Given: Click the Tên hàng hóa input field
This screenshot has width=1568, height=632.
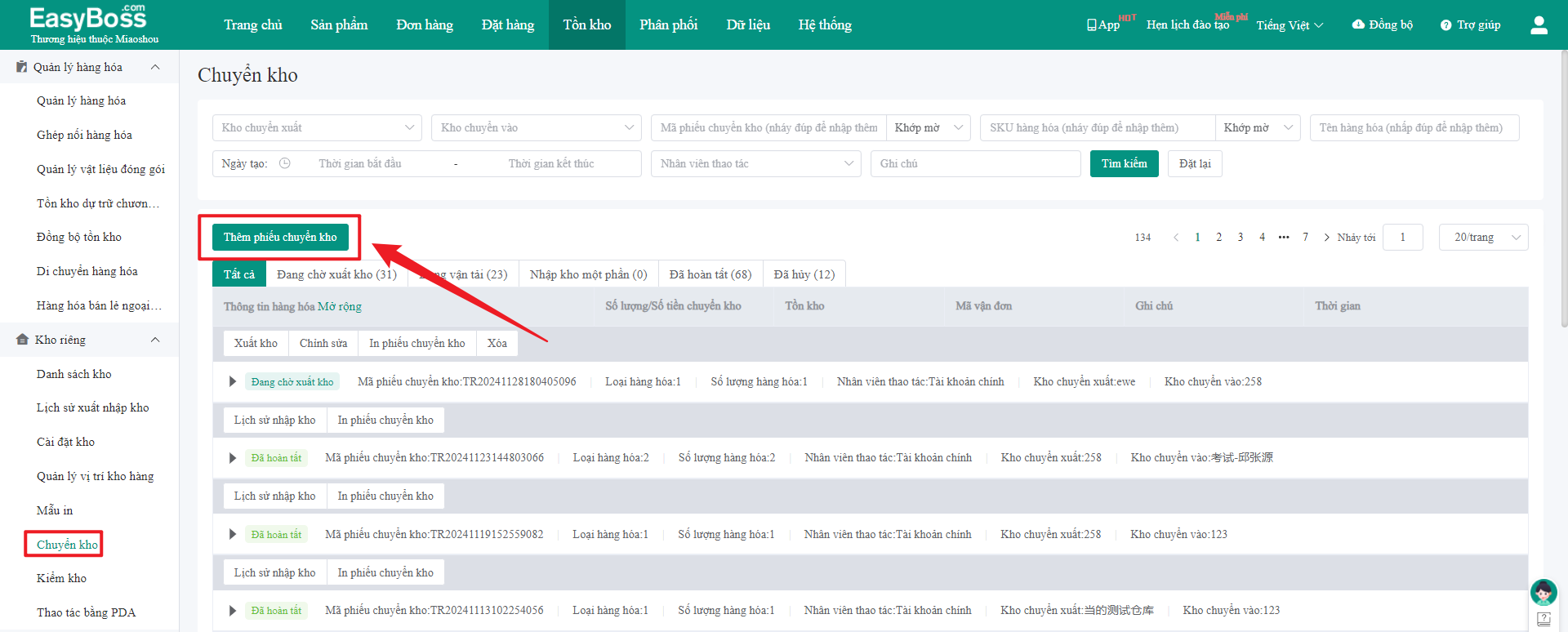Looking at the screenshot, I should point(1414,128).
